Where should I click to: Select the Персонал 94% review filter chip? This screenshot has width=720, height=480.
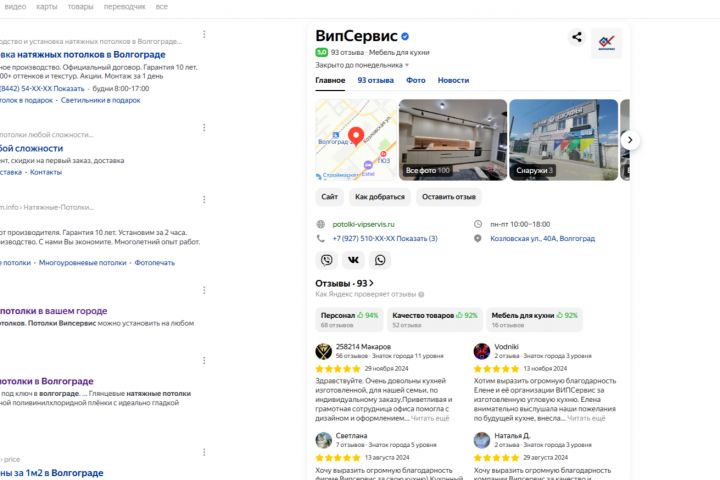click(349, 319)
